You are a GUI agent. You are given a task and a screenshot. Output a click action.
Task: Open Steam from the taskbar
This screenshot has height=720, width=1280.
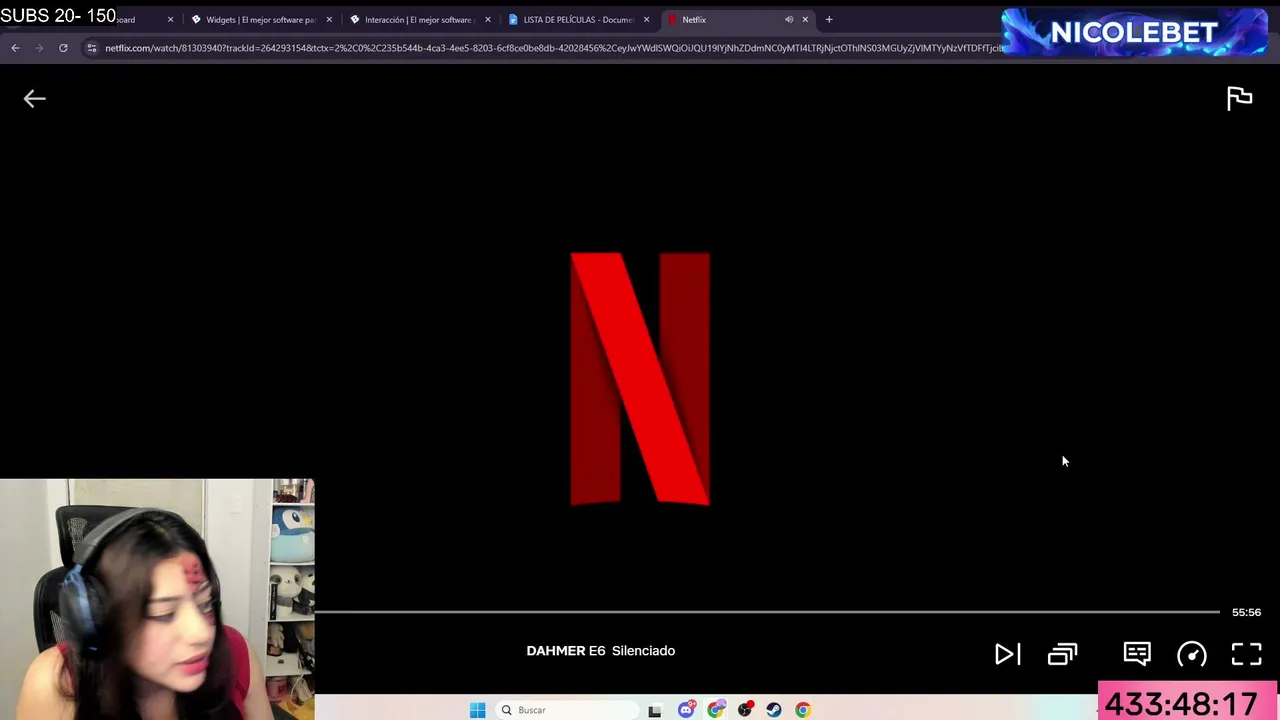point(774,710)
